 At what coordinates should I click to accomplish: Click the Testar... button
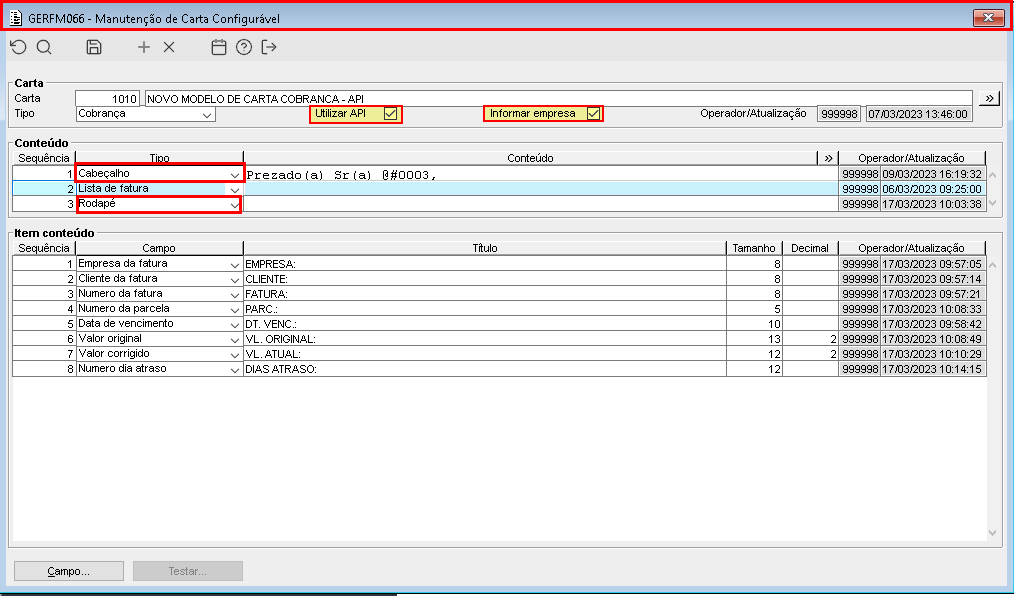pos(188,571)
